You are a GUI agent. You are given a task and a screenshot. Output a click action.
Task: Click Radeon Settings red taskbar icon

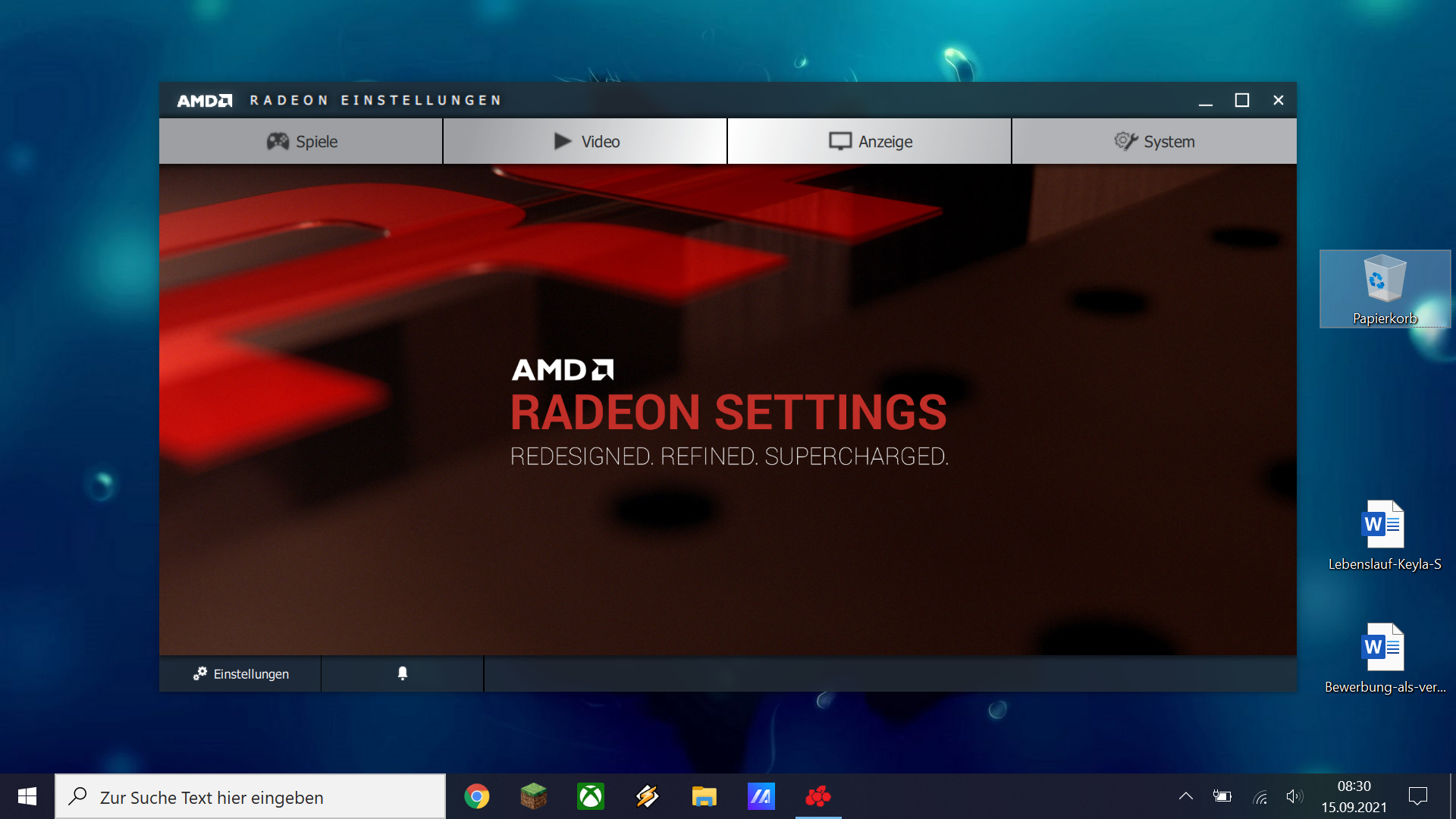pos(818,796)
